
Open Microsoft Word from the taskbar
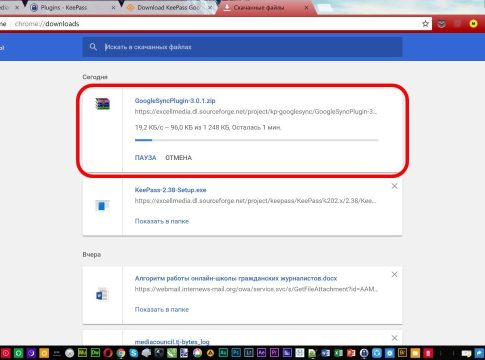click(x=325, y=353)
